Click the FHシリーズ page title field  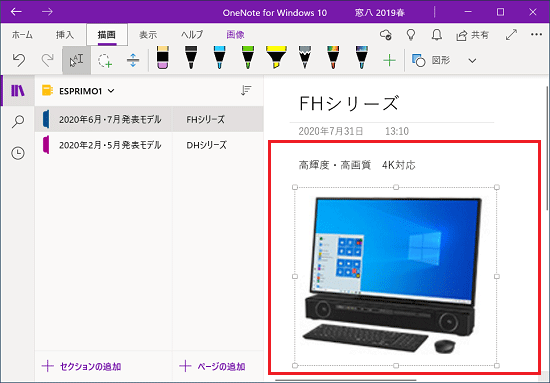coord(349,104)
